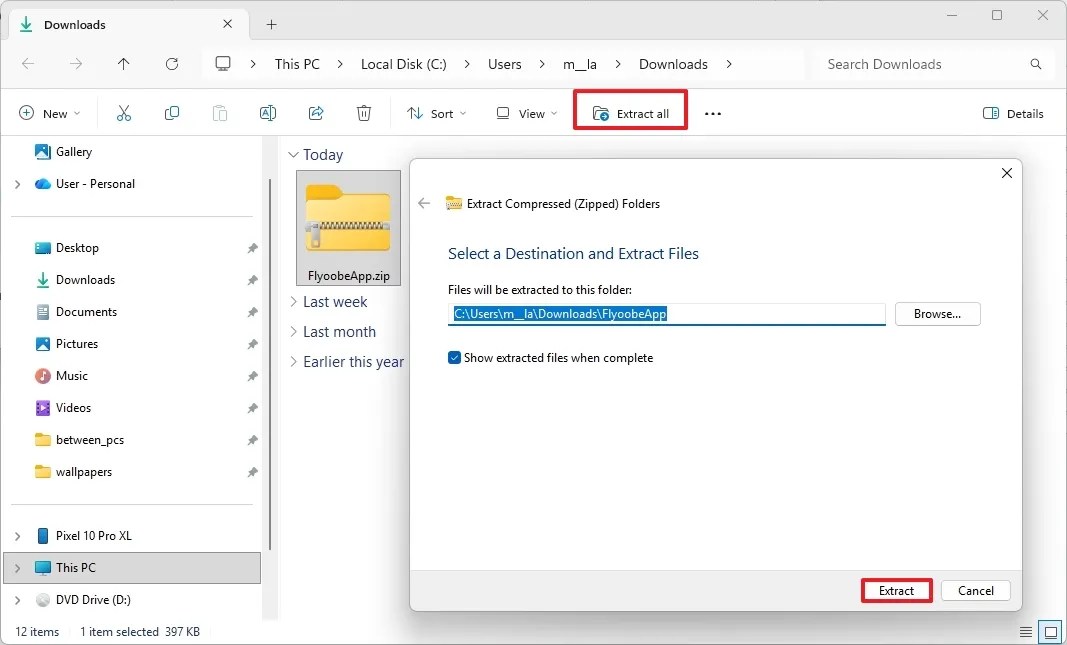The width and height of the screenshot is (1067, 645).
Task: Expand User - Personal tree node
Action: coord(18,184)
